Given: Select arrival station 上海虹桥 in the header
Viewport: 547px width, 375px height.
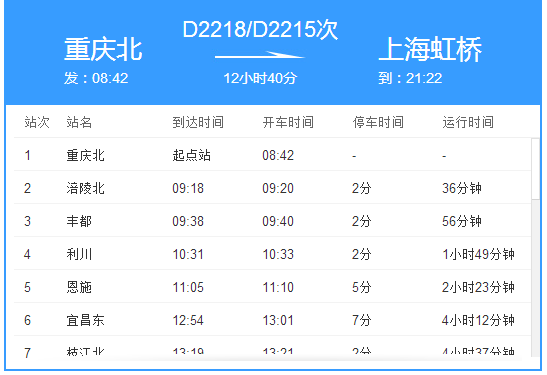Looking at the screenshot, I should 430,50.
